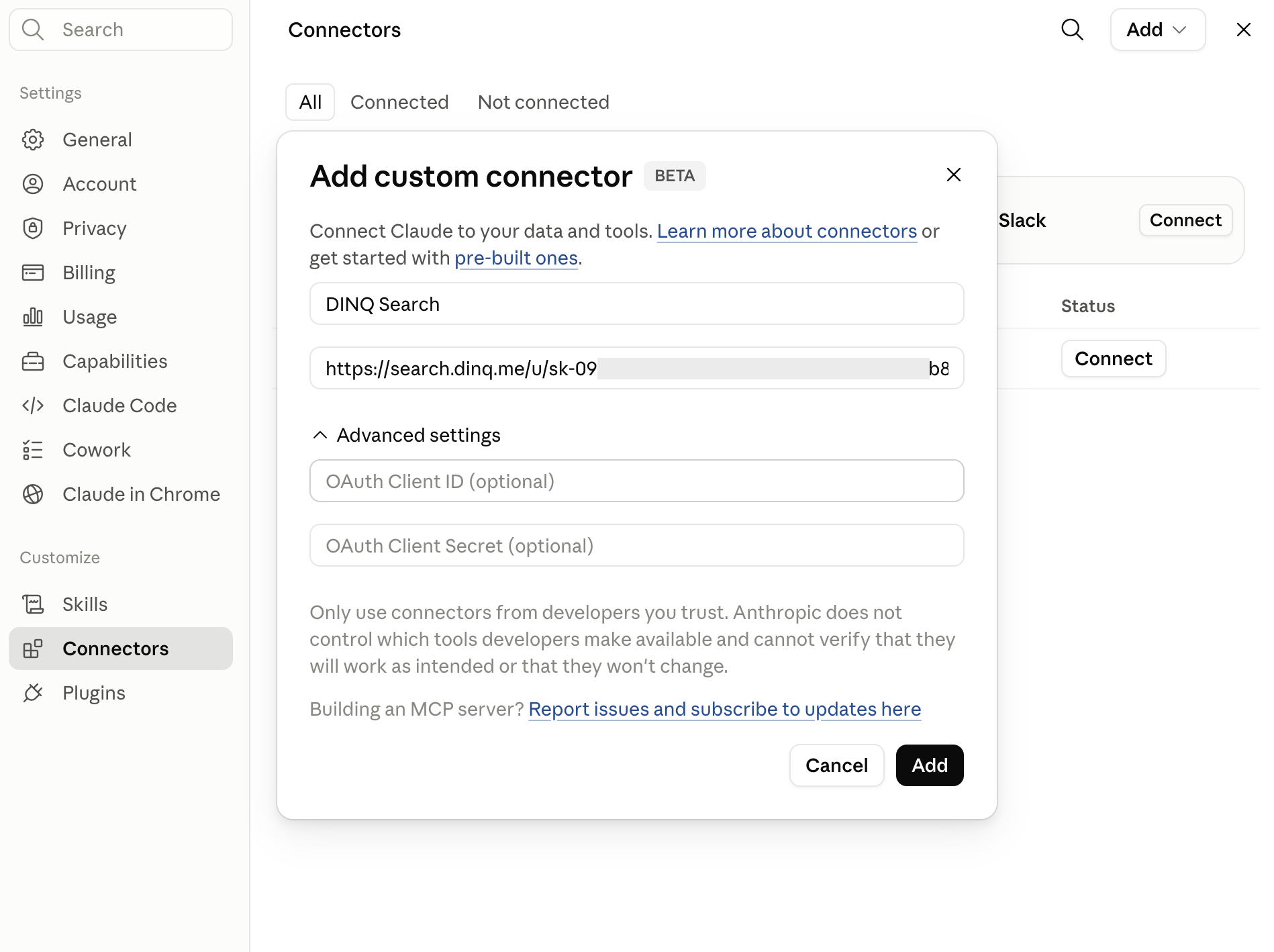Select the Privacy shield icon
This screenshot has width=1274, height=952.
tap(33, 228)
